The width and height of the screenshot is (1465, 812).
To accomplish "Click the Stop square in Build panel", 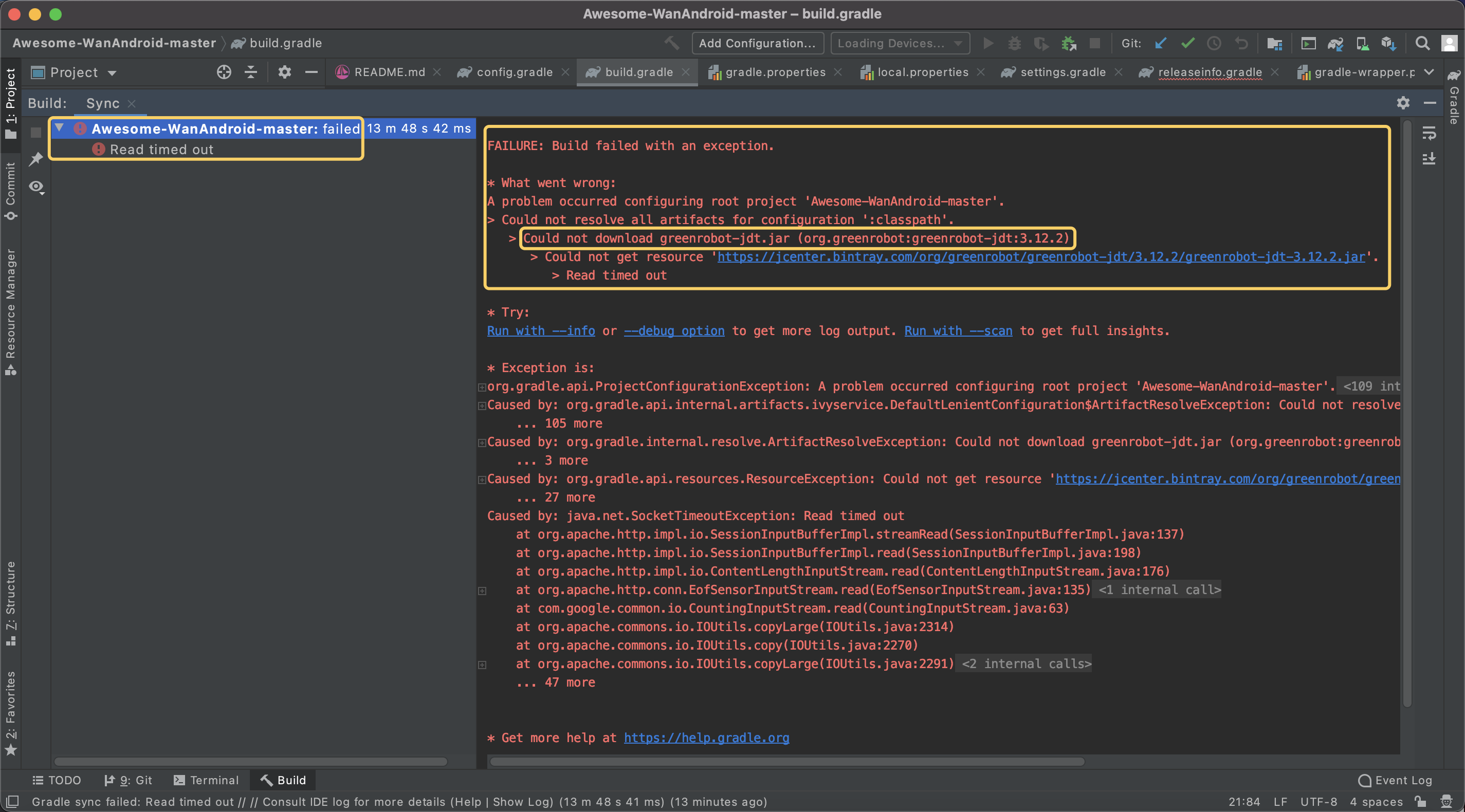I will pos(36,133).
